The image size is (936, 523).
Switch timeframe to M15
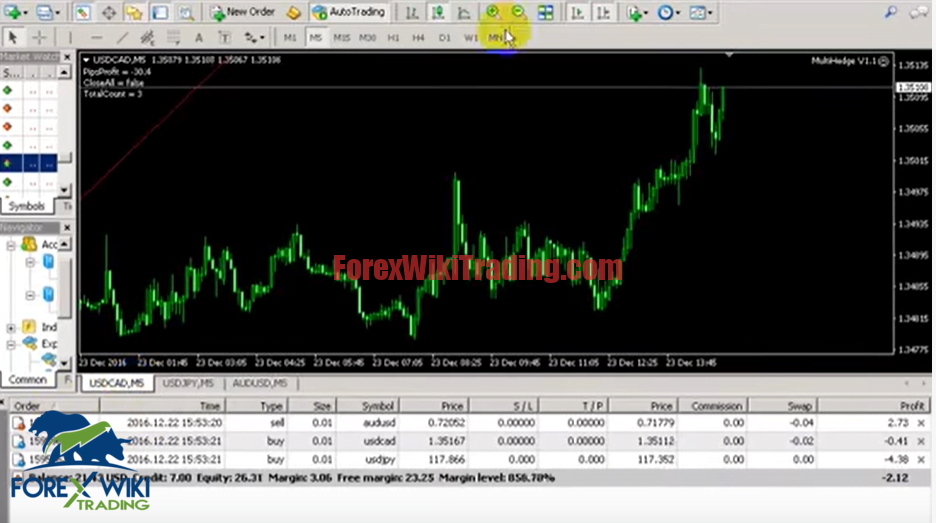click(341, 38)
